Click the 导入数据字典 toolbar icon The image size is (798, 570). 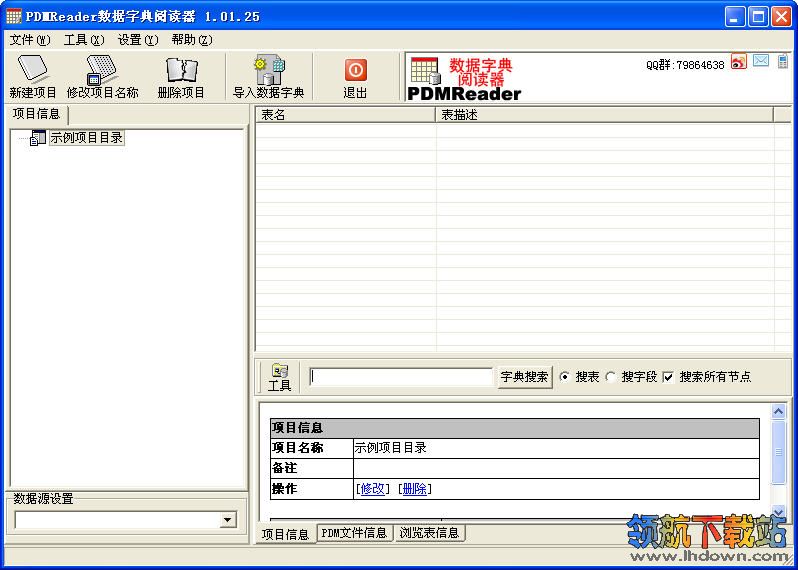269,70
